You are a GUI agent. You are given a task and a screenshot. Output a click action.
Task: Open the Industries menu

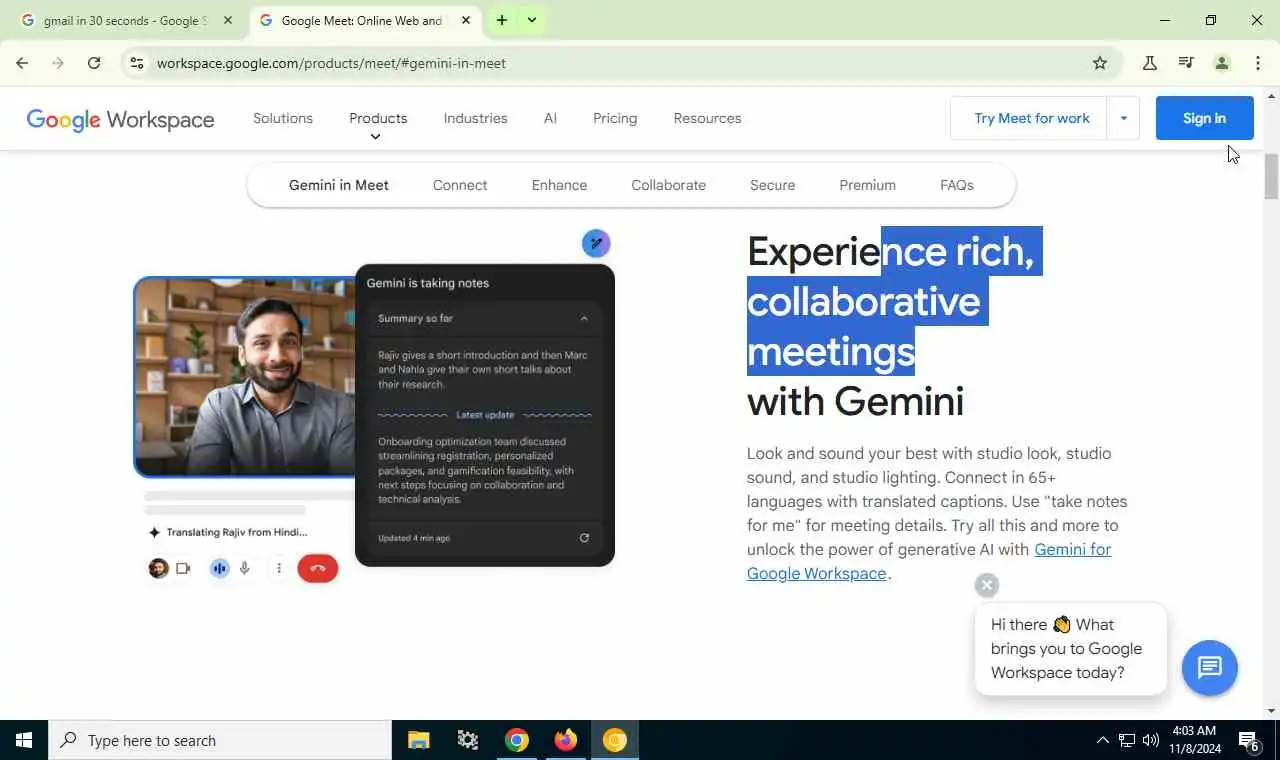(x=475, y=118)
